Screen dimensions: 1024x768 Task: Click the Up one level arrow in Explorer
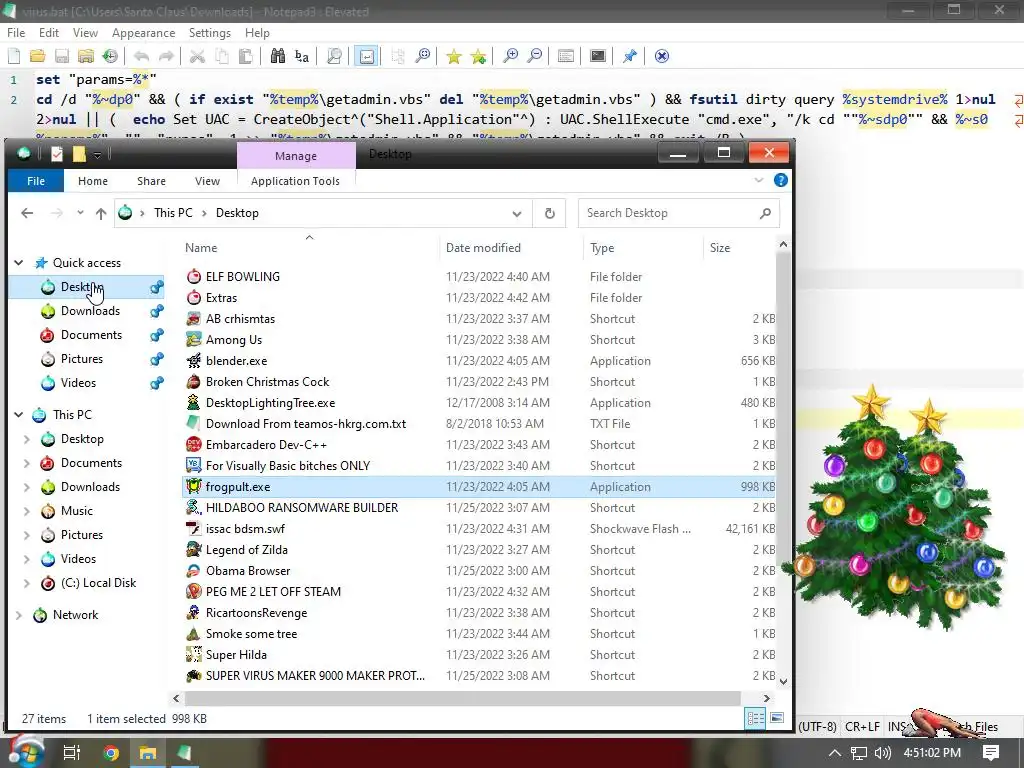(101, 213)
